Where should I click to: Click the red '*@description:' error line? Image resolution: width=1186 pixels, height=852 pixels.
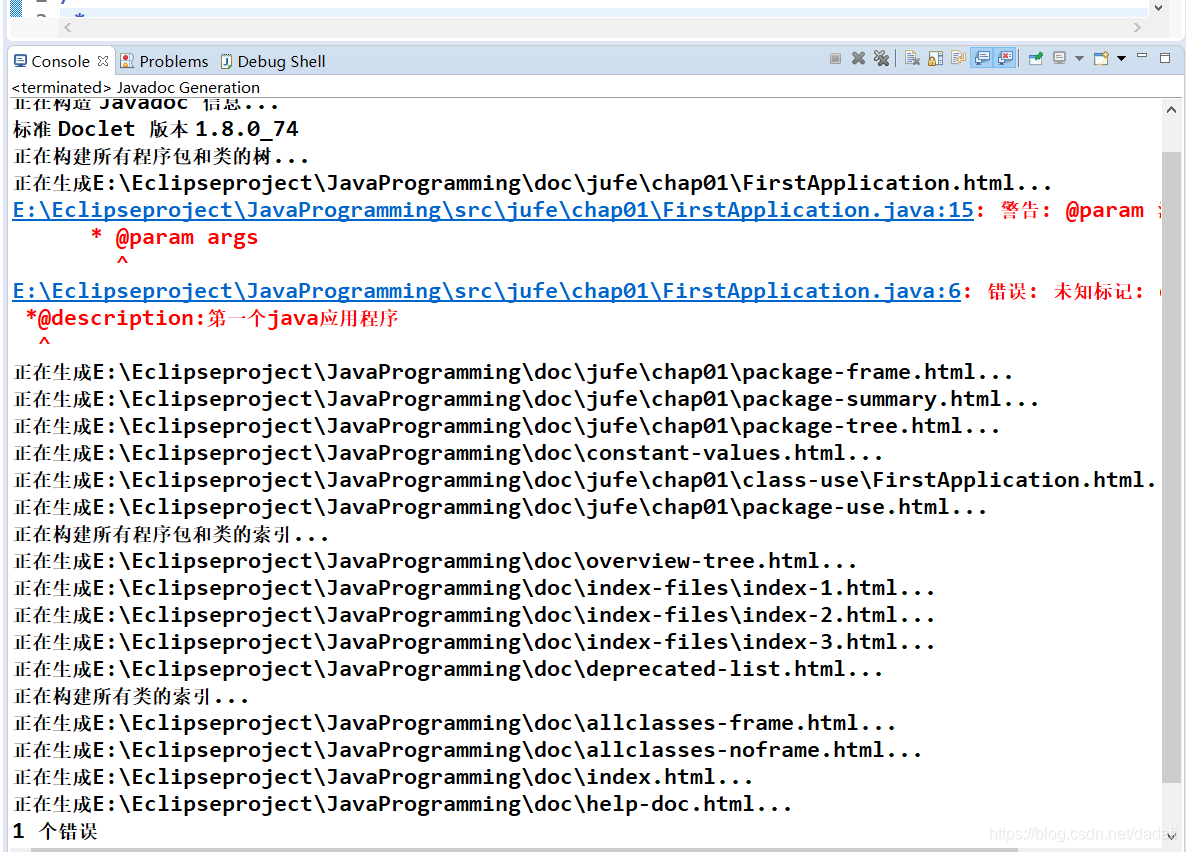click(x=212, y=319)
